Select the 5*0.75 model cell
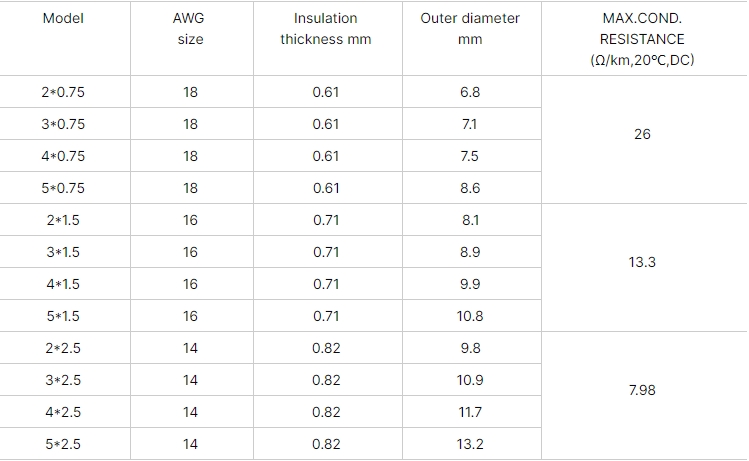749x461 pixels. pos(63,188)
